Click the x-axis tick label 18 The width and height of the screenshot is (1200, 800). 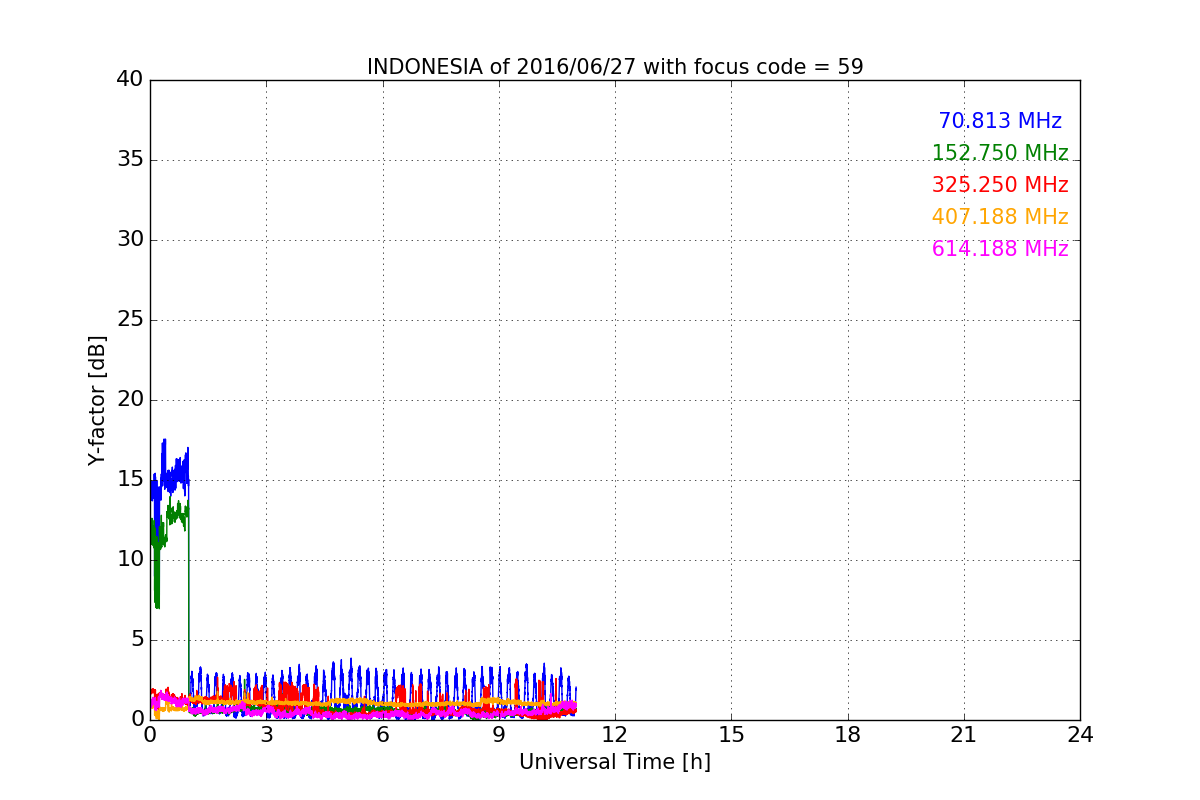(848, 734)
